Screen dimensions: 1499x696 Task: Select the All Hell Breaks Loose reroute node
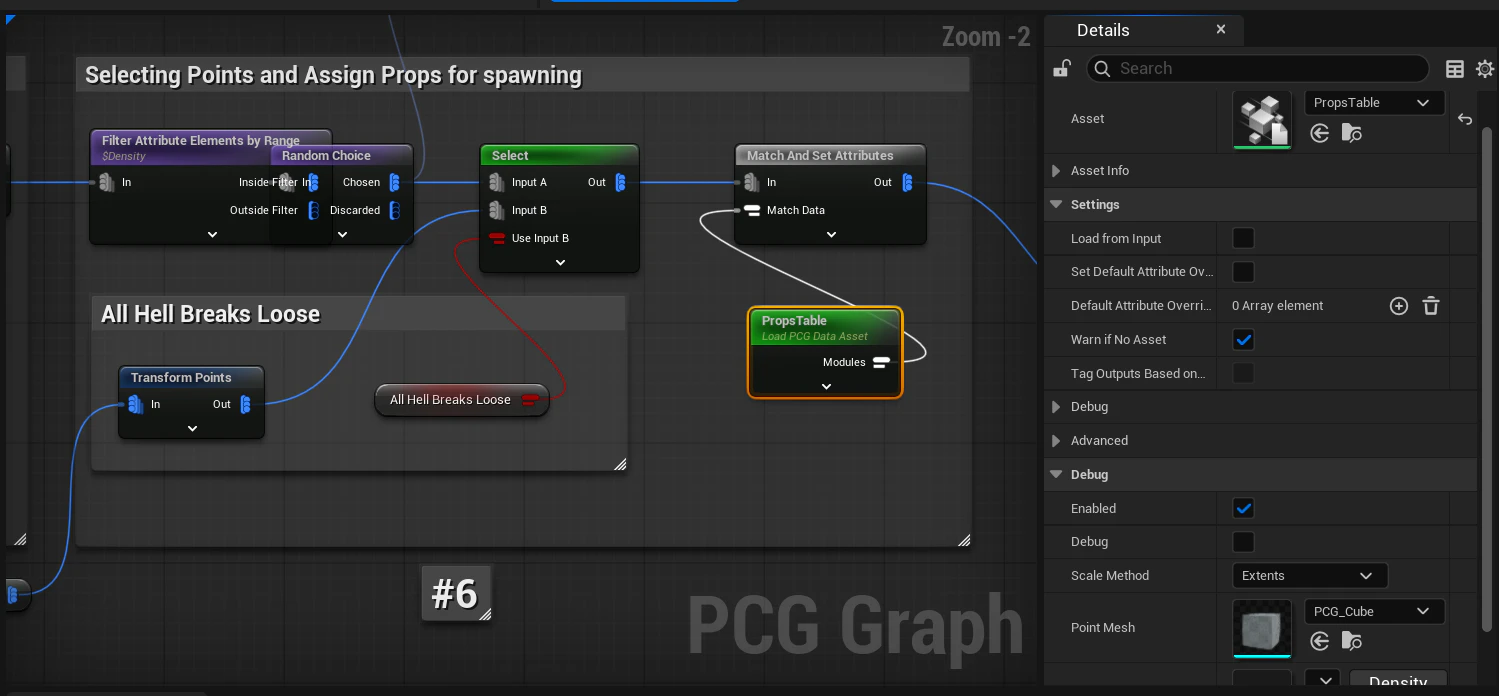462,400
